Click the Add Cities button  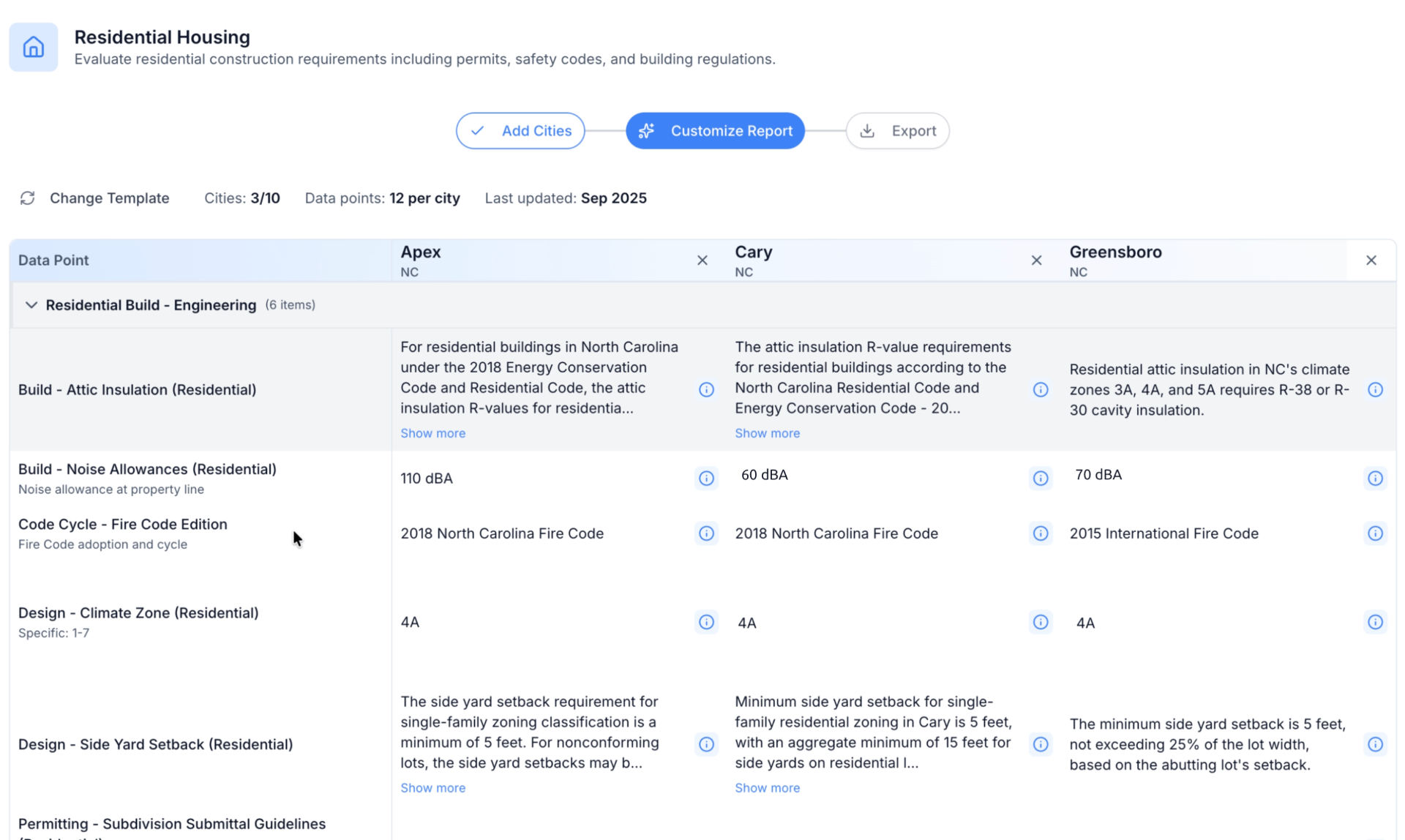(x=520, y=130)
